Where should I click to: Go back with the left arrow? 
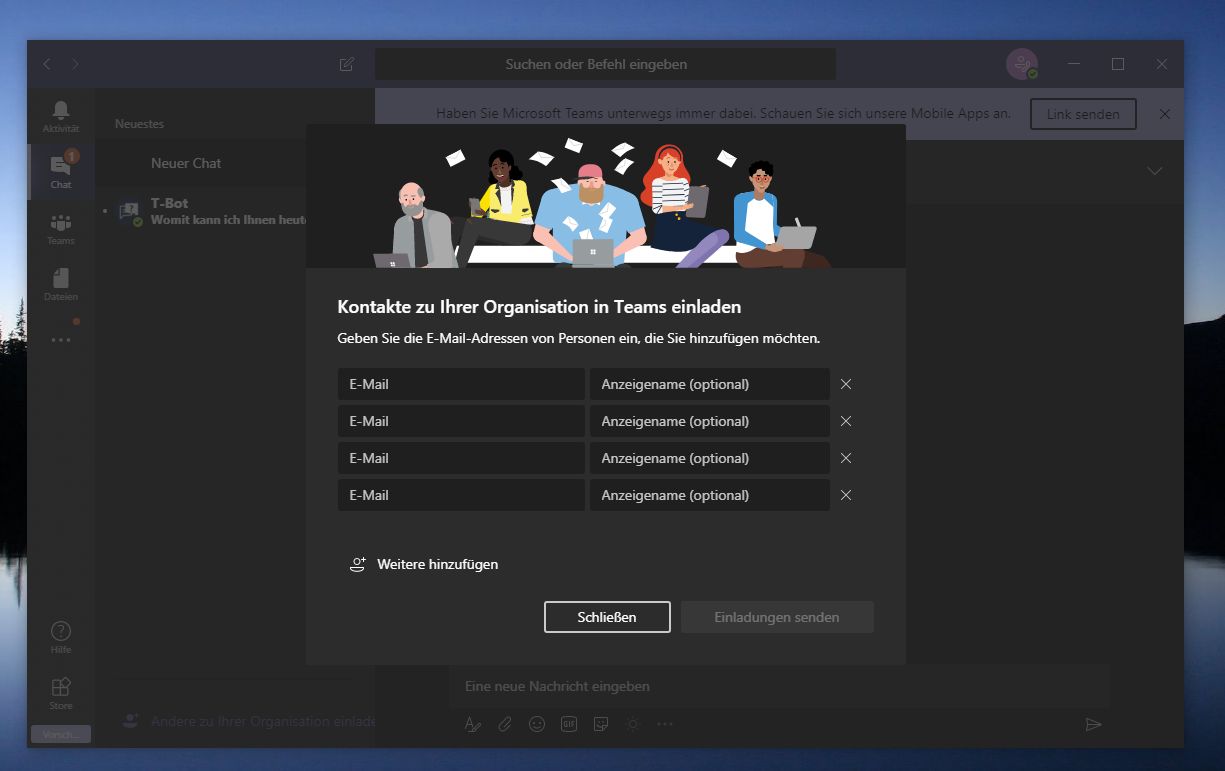tap(47, 64)
